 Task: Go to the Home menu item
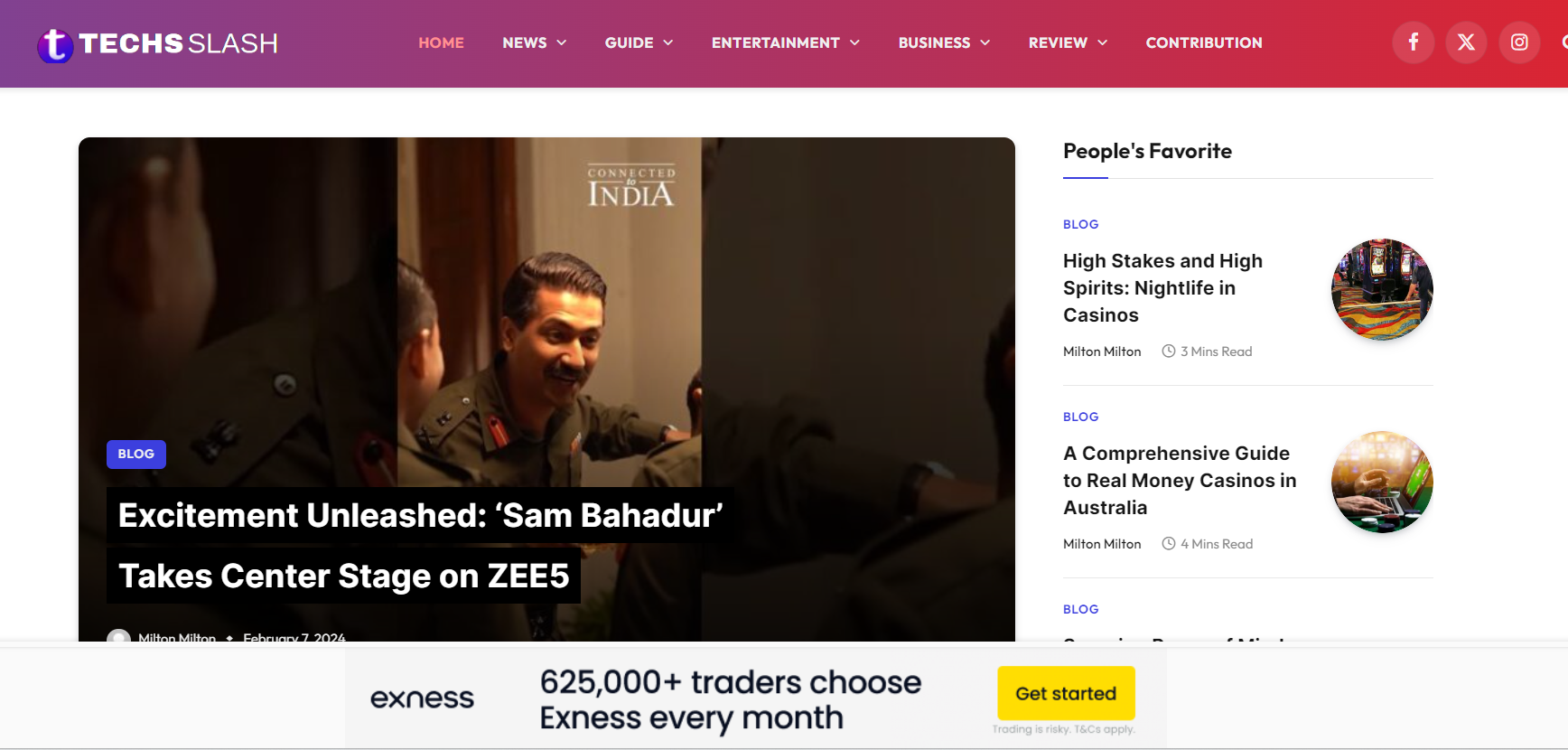(441, 42)
